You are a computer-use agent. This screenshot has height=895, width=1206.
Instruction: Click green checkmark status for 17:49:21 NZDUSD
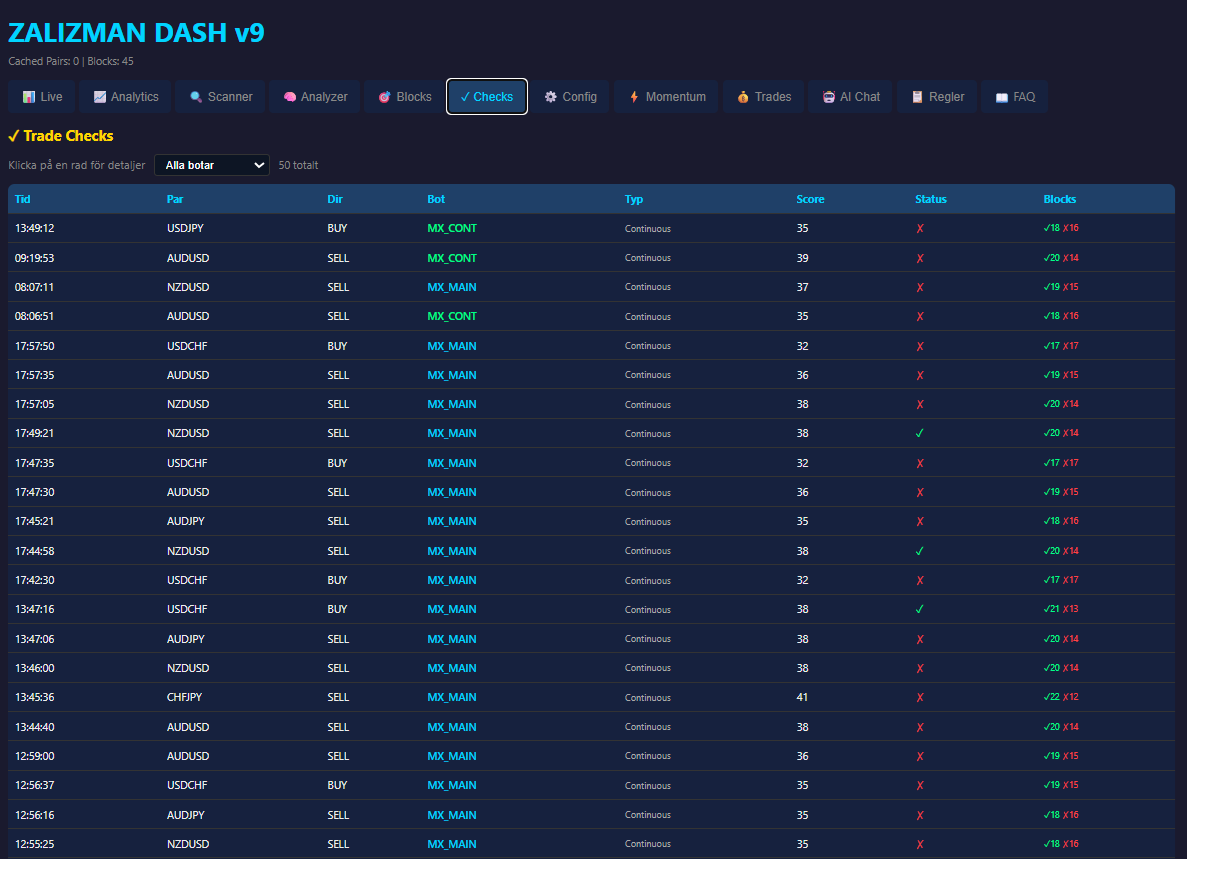(x=920, y=434)
